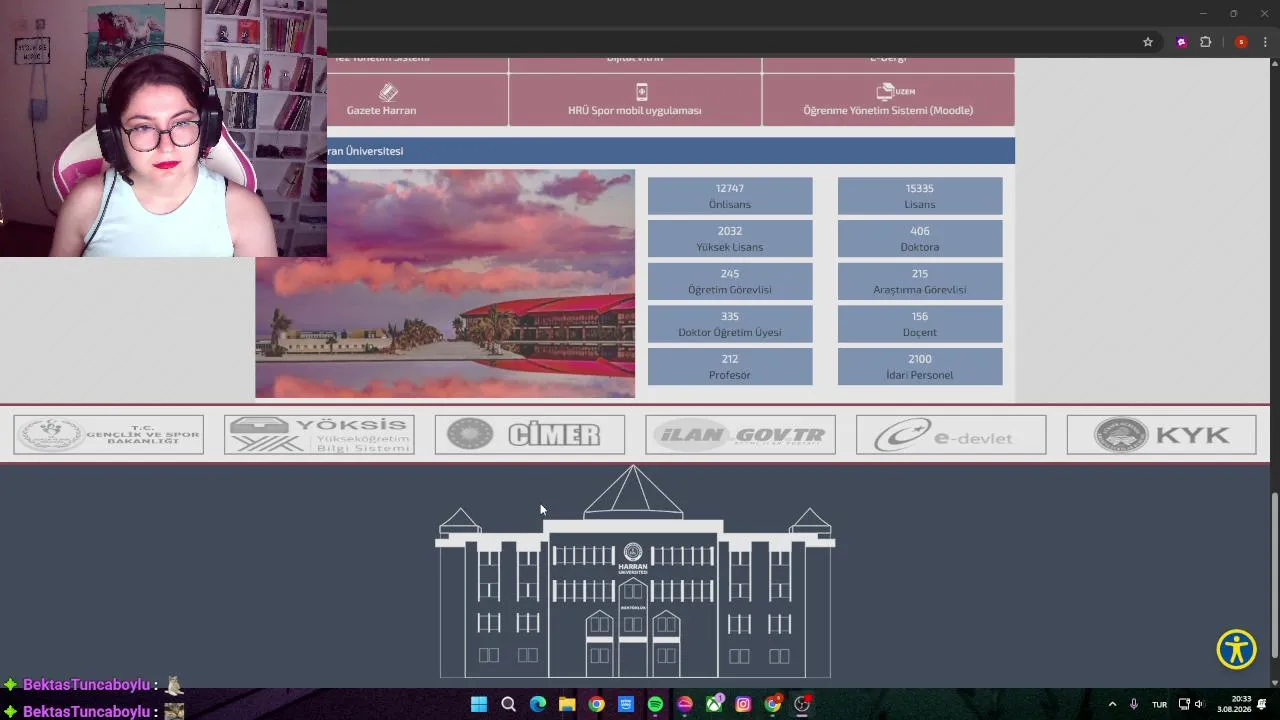
Task: Open the Chrome Extensions puzzle menu
Action: [1205, 42]
